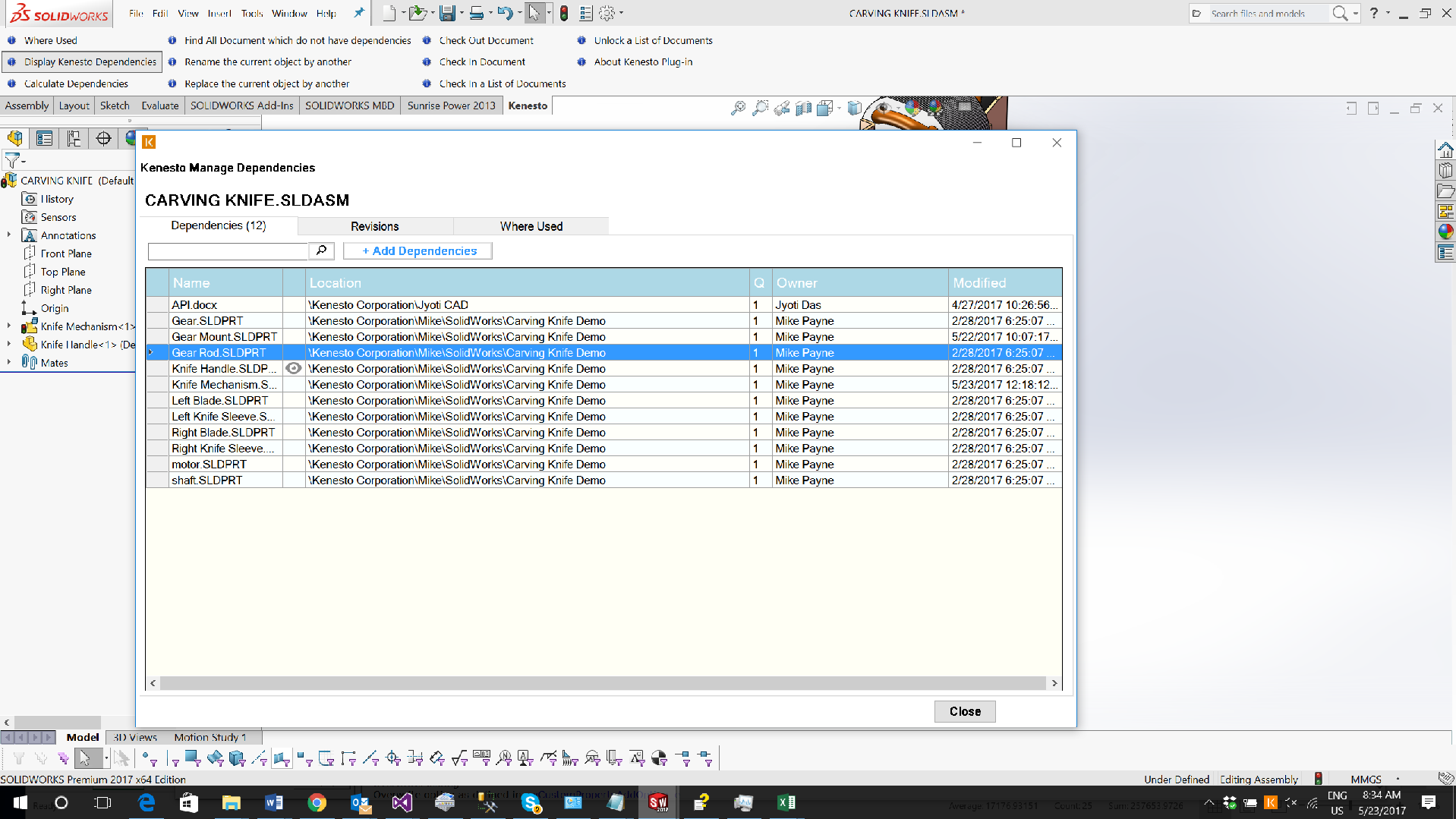Open the PropertyManager tab icon
The height and width of the screenshot is (819, 1456).
[x=44, y=138]
